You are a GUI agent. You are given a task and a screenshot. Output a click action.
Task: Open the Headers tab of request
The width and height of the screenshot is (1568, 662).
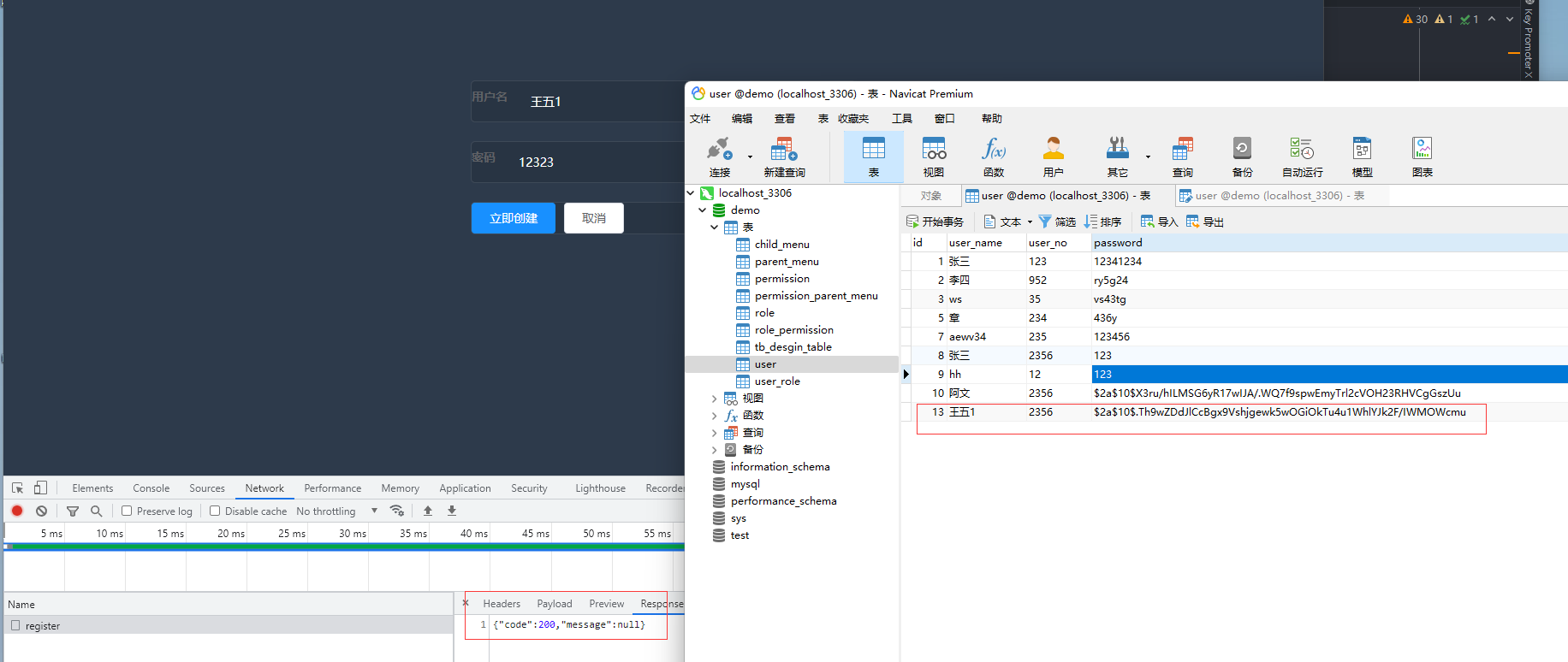coord(502,604)
